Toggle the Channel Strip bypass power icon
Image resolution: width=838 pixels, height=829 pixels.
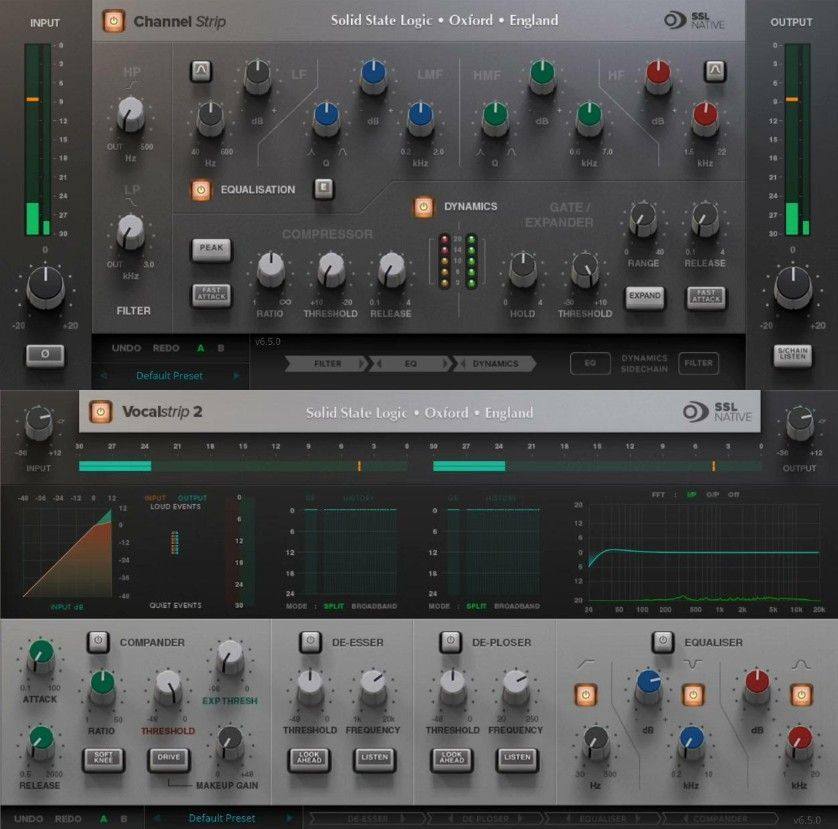(112, 21)
